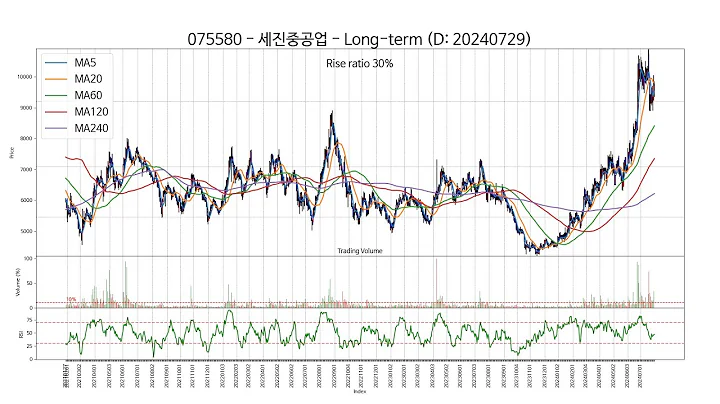Screen dimensions: 720x404
Task: Click the MA5 blue line sample in the legend
Action: 56,63
